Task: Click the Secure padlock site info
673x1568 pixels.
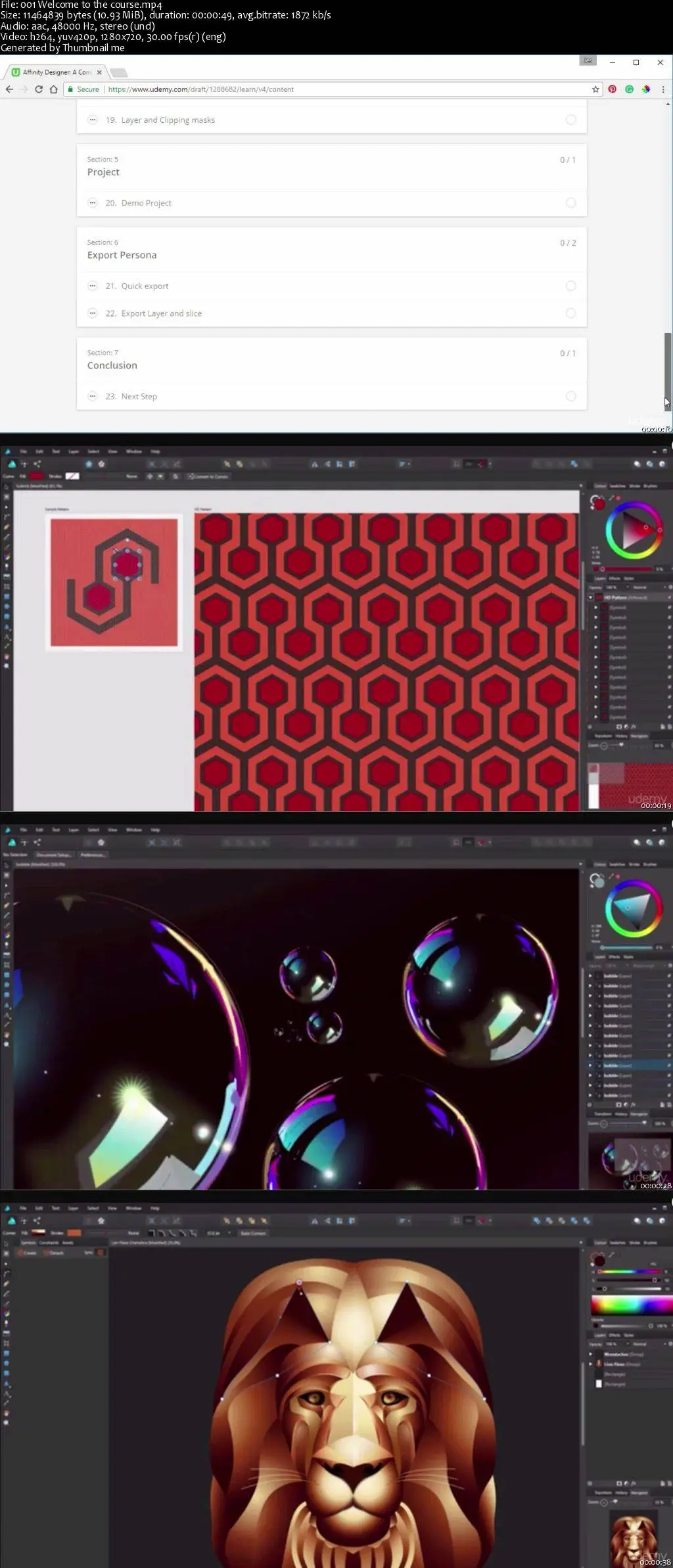Action: 84,89
